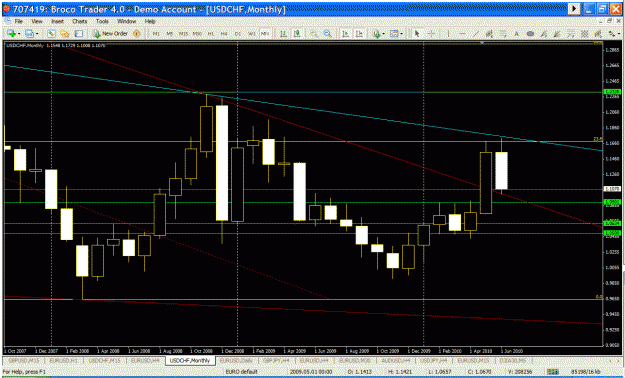Select the trendline drawing tool
This screenshot has width=625, height=378.
click(x=476, y=34)
